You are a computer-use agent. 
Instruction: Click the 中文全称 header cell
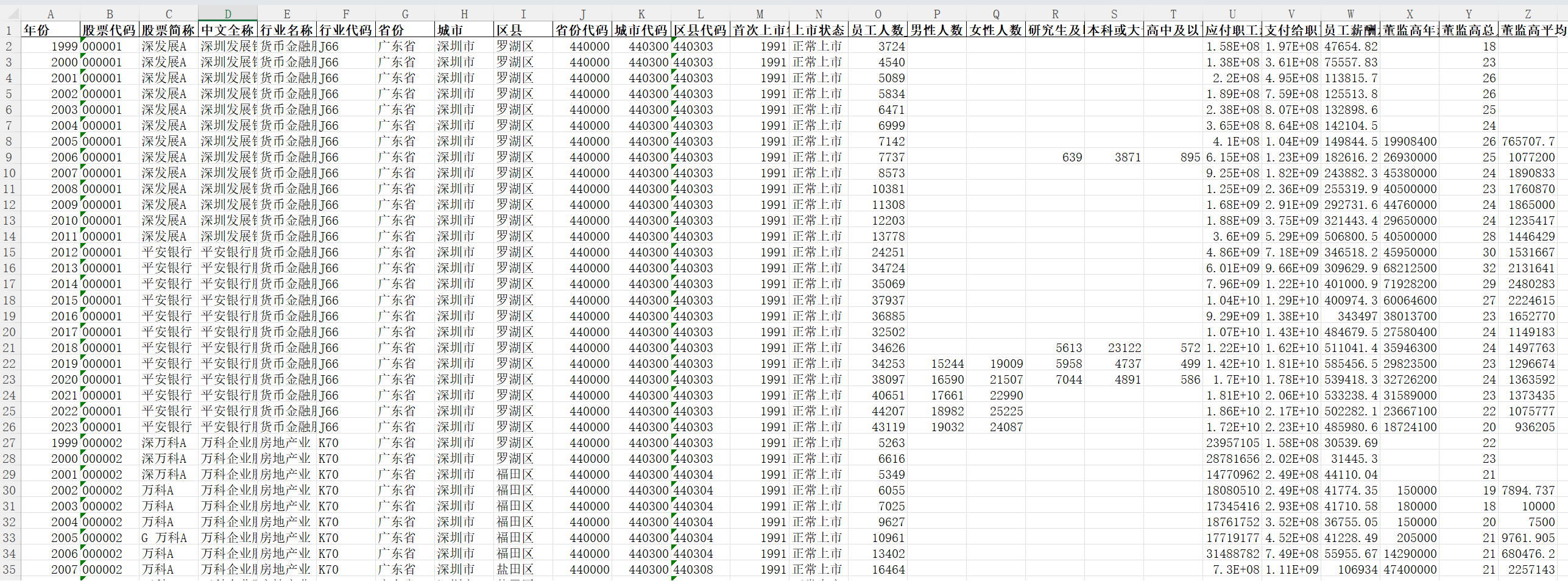pyautogui.click(x=228, y=30)
